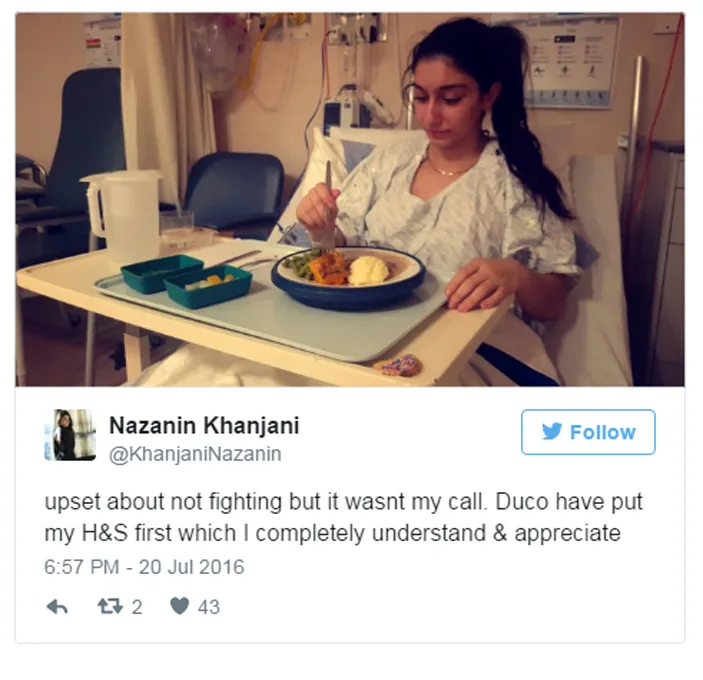Retweet this tweet using the retweet icon

click(x=110, y=607)
